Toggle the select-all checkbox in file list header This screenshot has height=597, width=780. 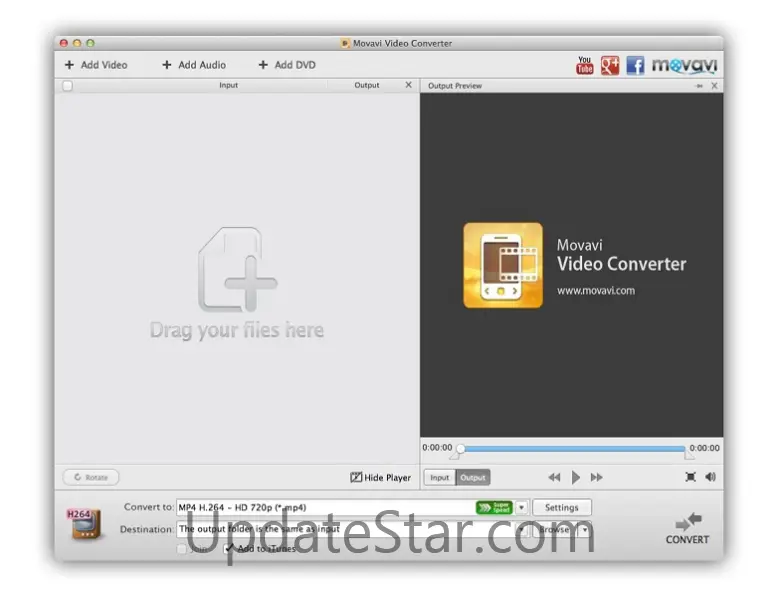point(68,86)
